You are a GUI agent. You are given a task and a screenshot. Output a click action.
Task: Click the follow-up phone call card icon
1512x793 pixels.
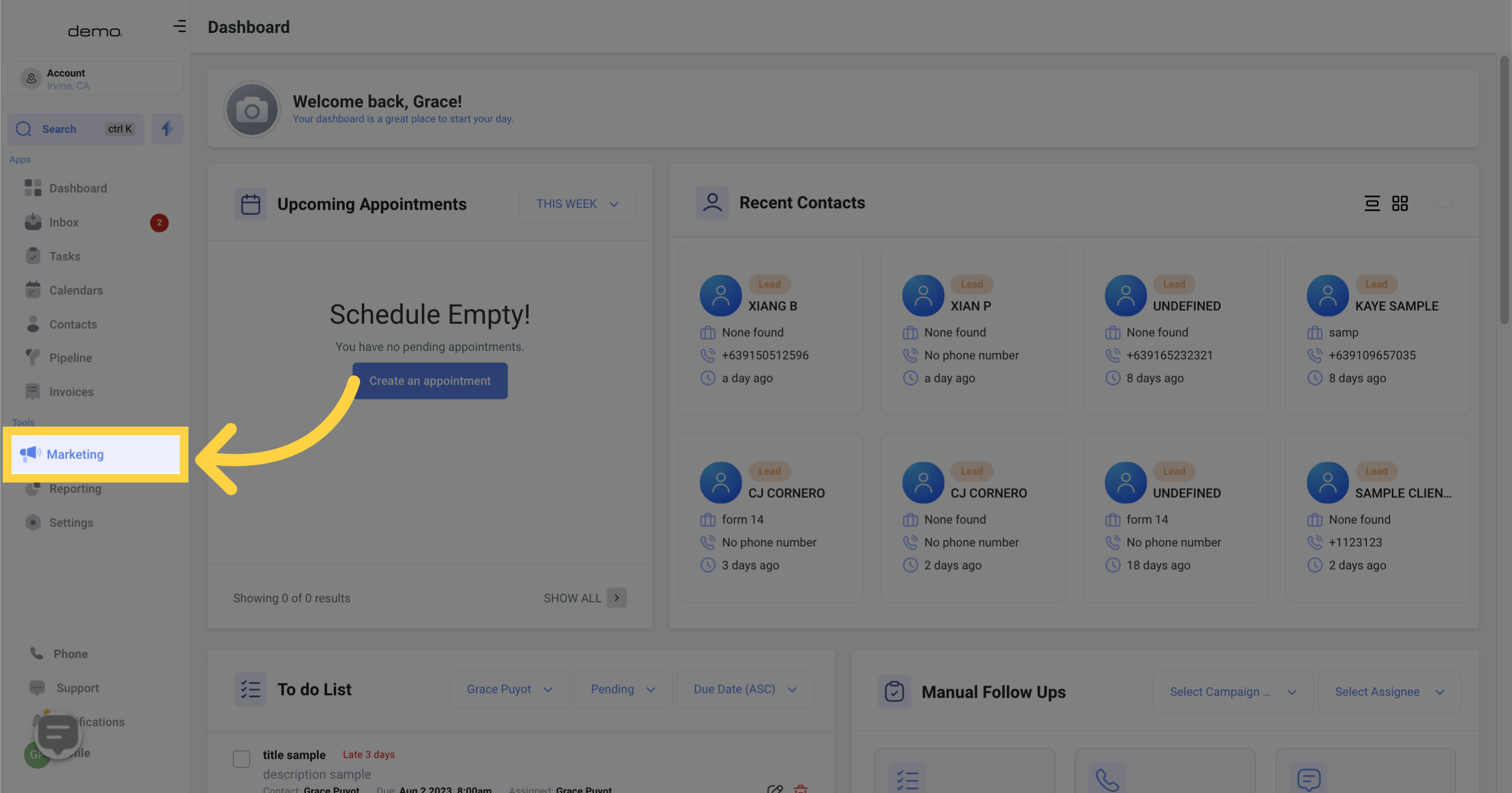click(1108, 778)
